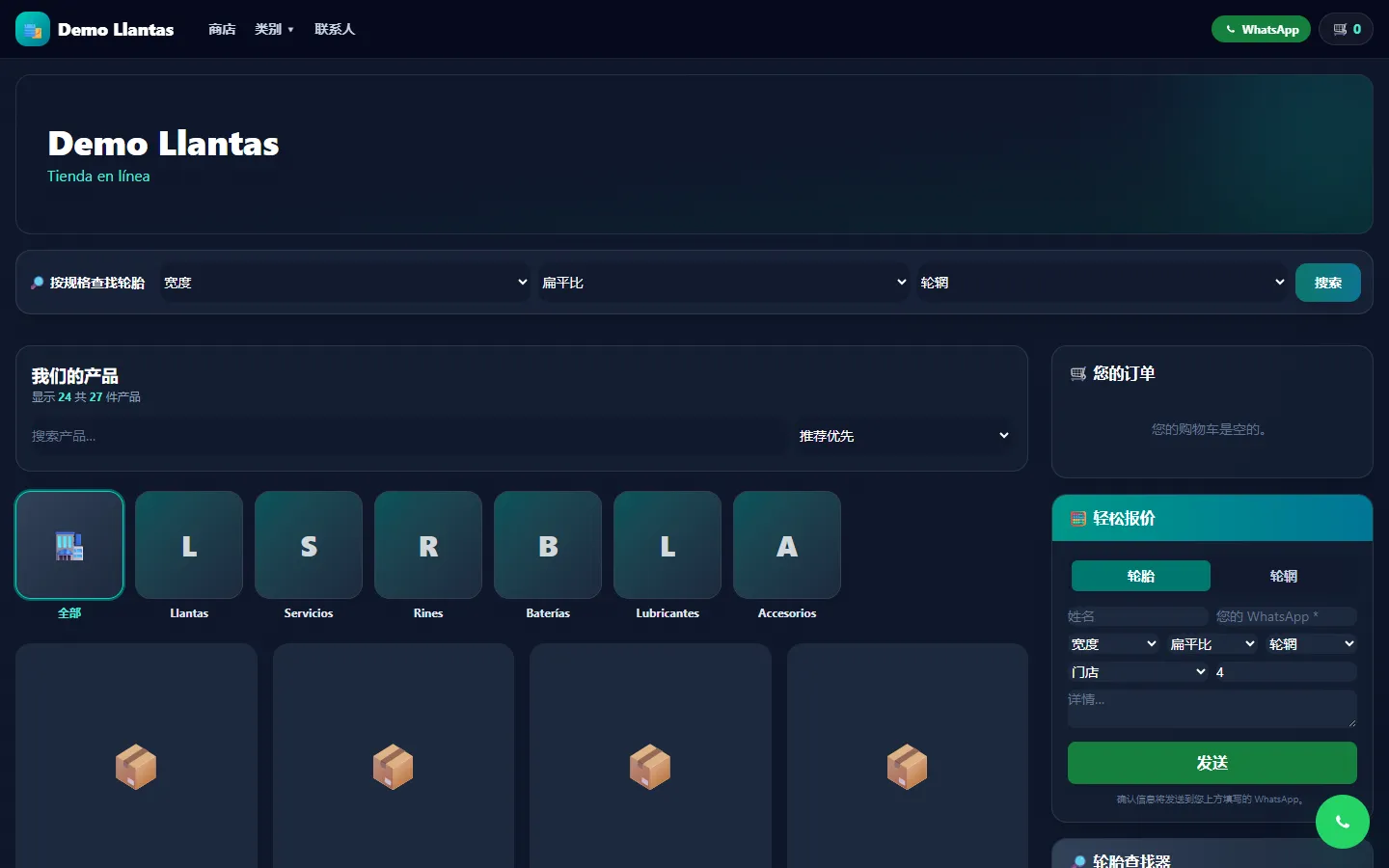Focus the 姓名 name field
The image size is (1389, 868).
click(x=1138, y=616)
